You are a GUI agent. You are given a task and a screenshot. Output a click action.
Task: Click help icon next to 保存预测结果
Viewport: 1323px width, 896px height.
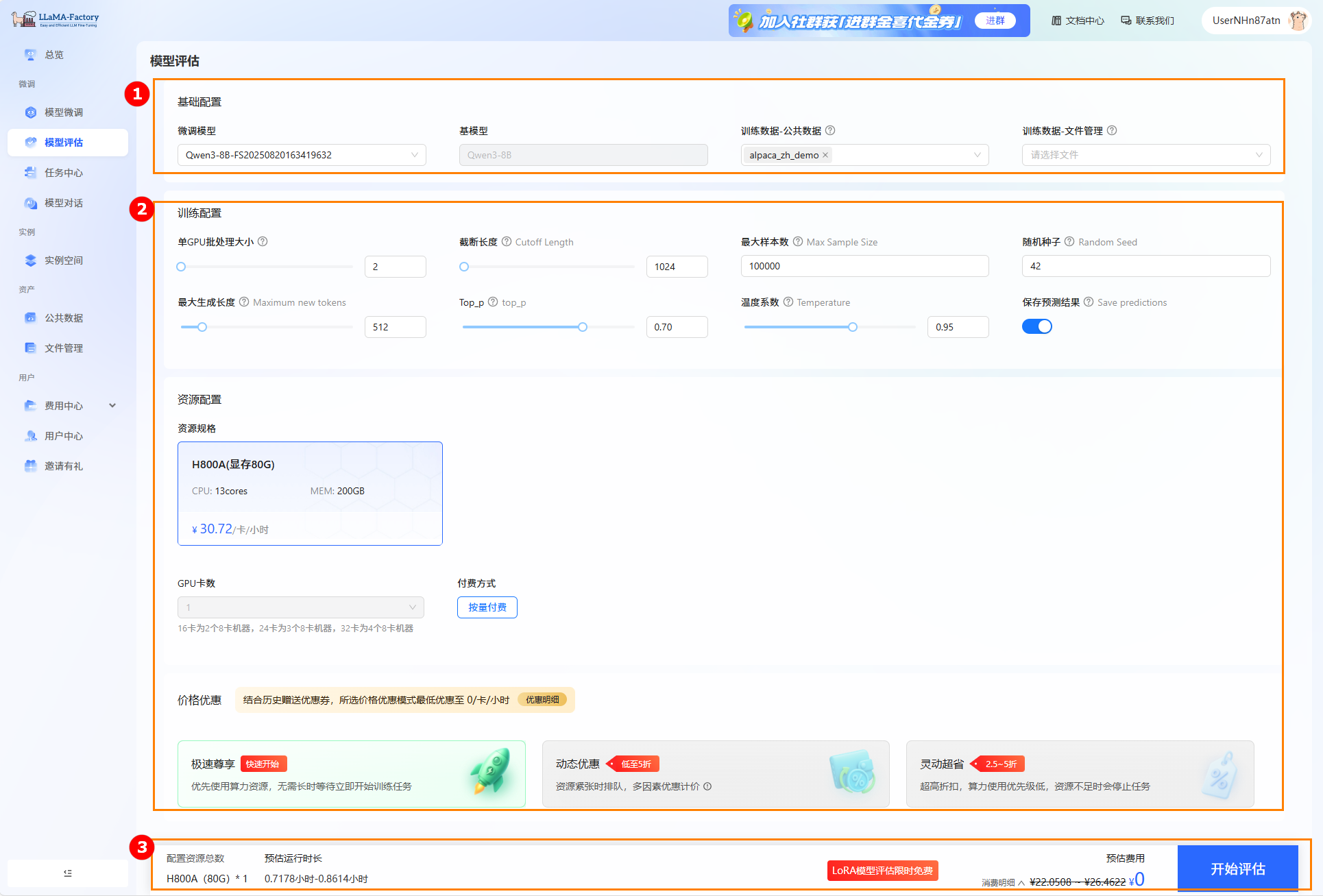1089,302
